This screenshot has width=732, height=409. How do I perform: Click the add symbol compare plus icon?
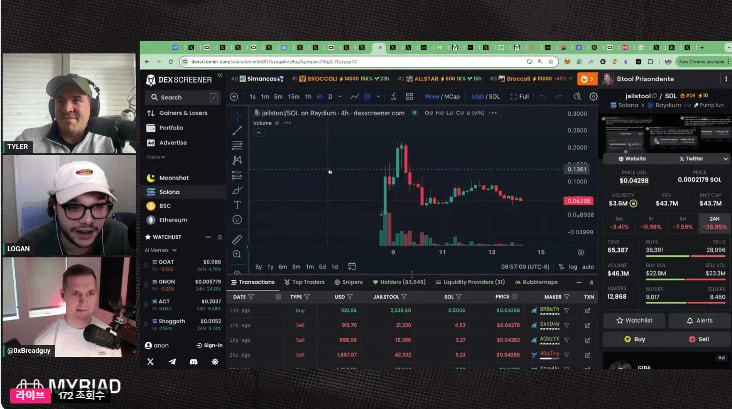click(234, 97)
